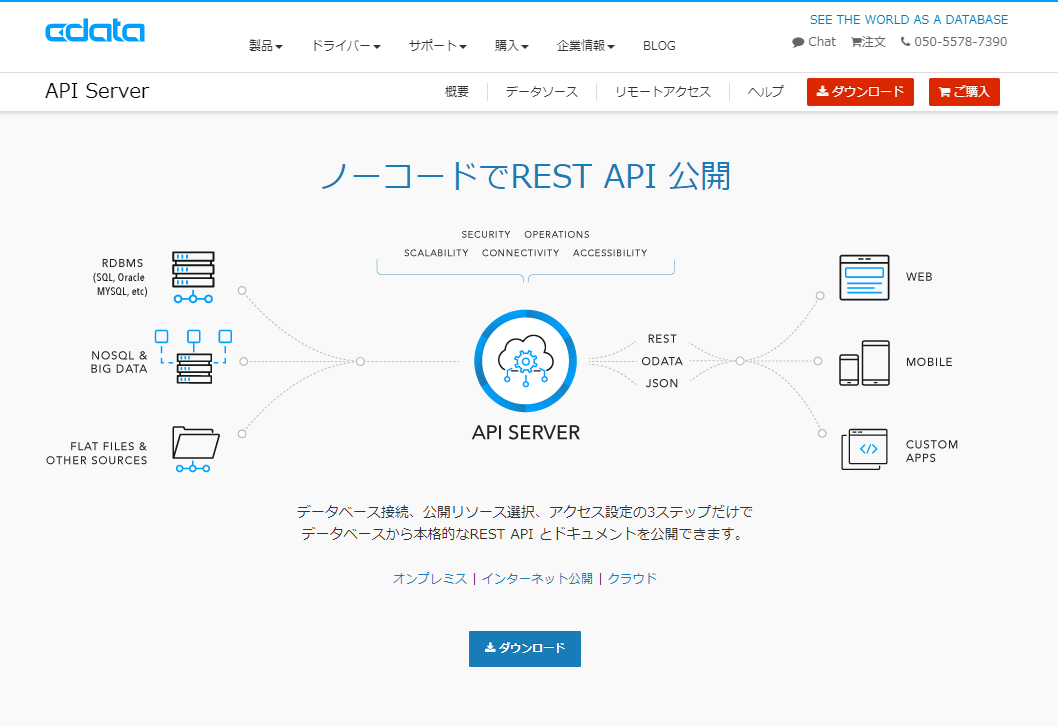Expand the 企業情報 dropdown menu
1058x726 pixels.
[x=586, y=45]
